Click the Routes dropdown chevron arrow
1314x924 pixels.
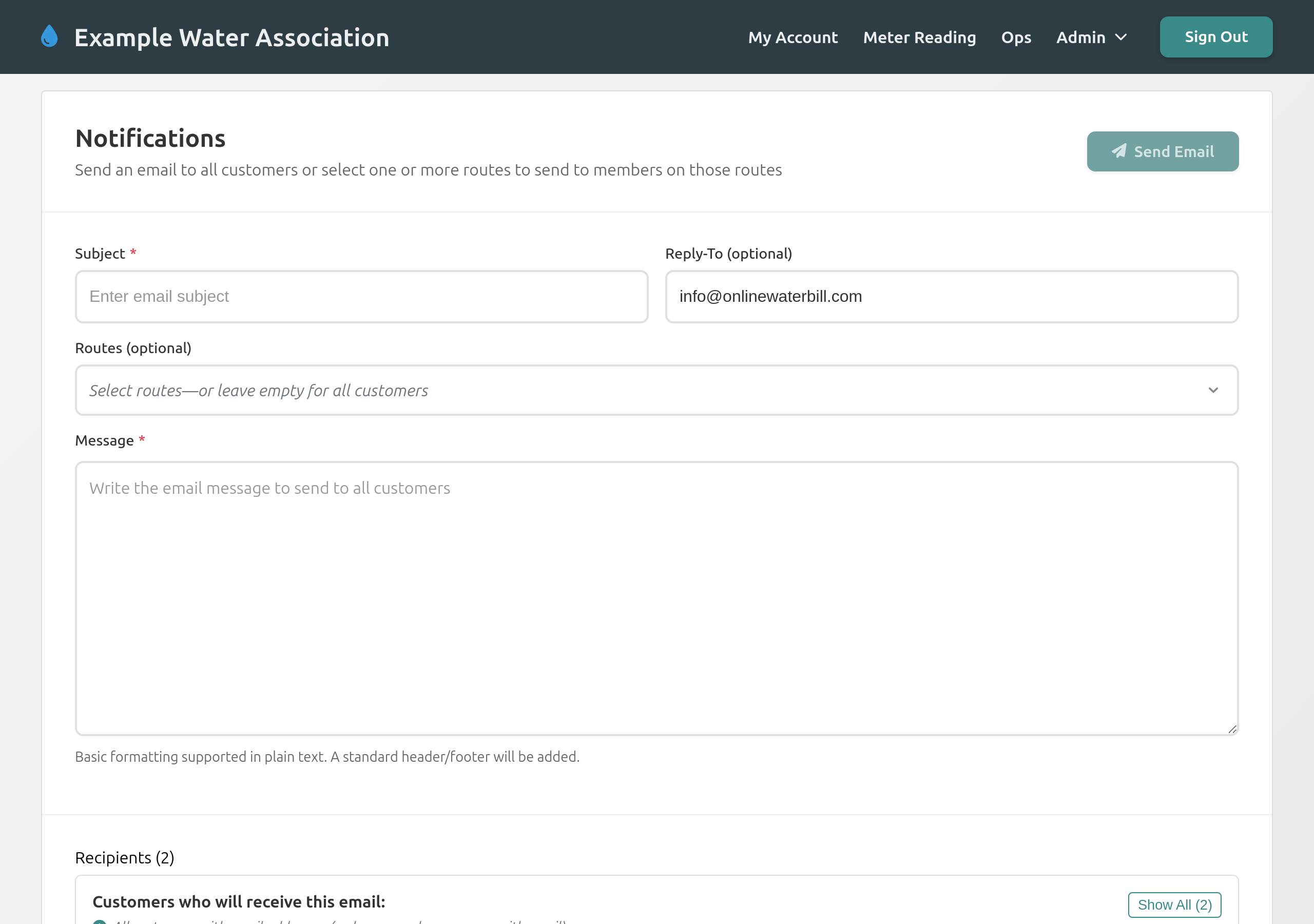coord(1213,391)
